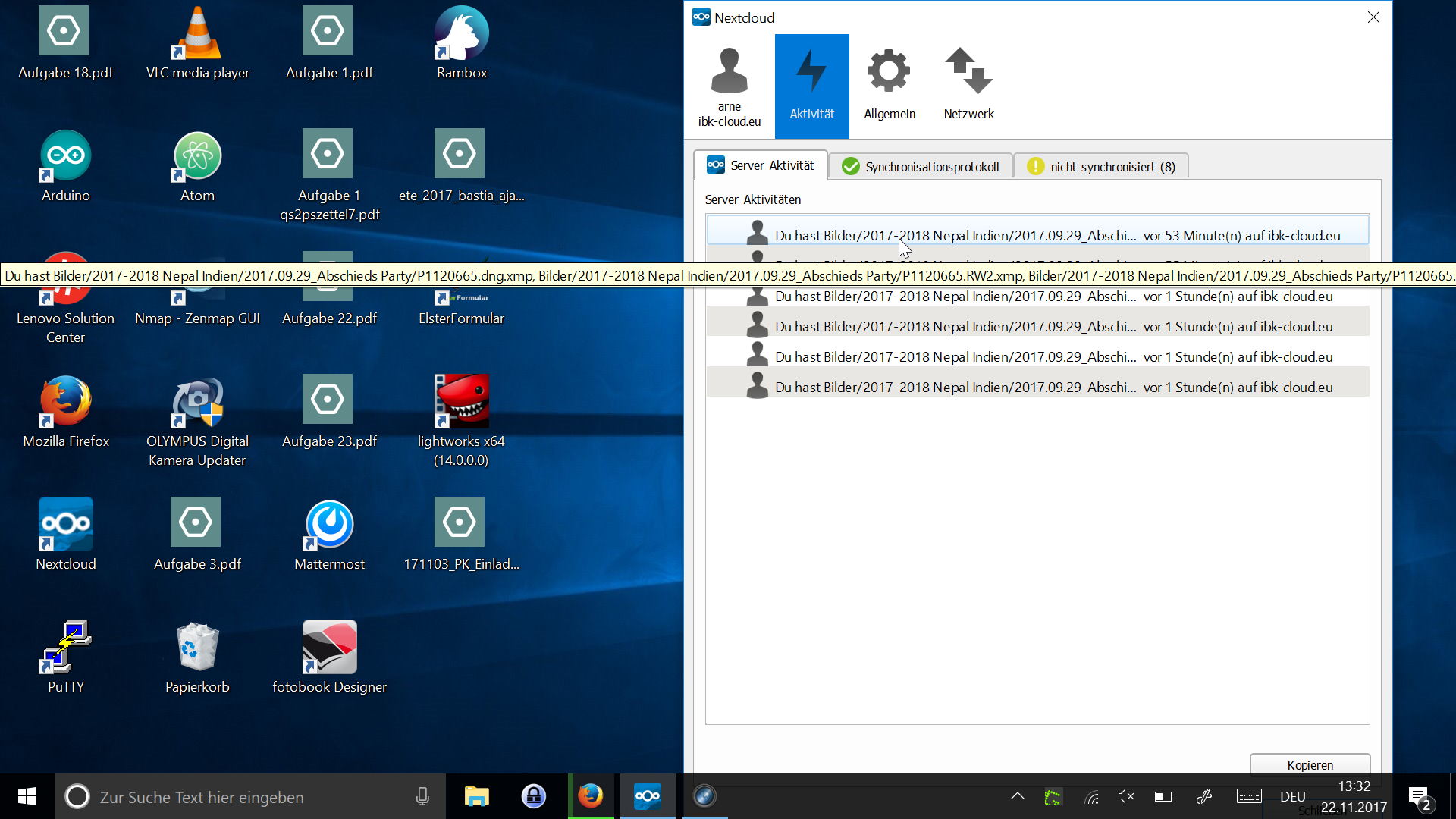Screen dimensions: 1456x819
Task: Select OLYMPUS Digital Kamera Updater icon
Action: click(x=197, y=422)
